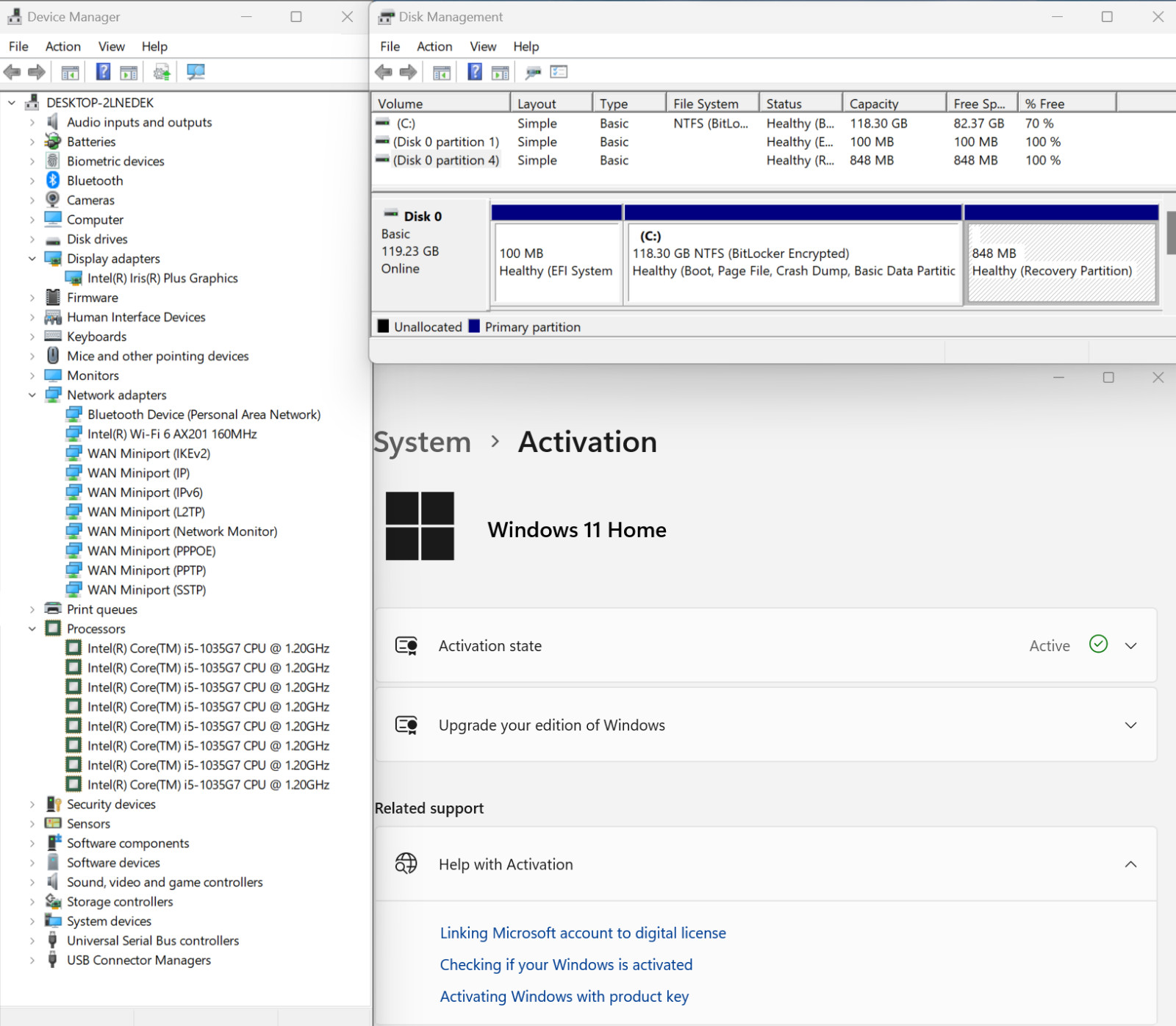1176x1026 pixels.
Task: Open Activating Windows with product key link
Action: 564,996
